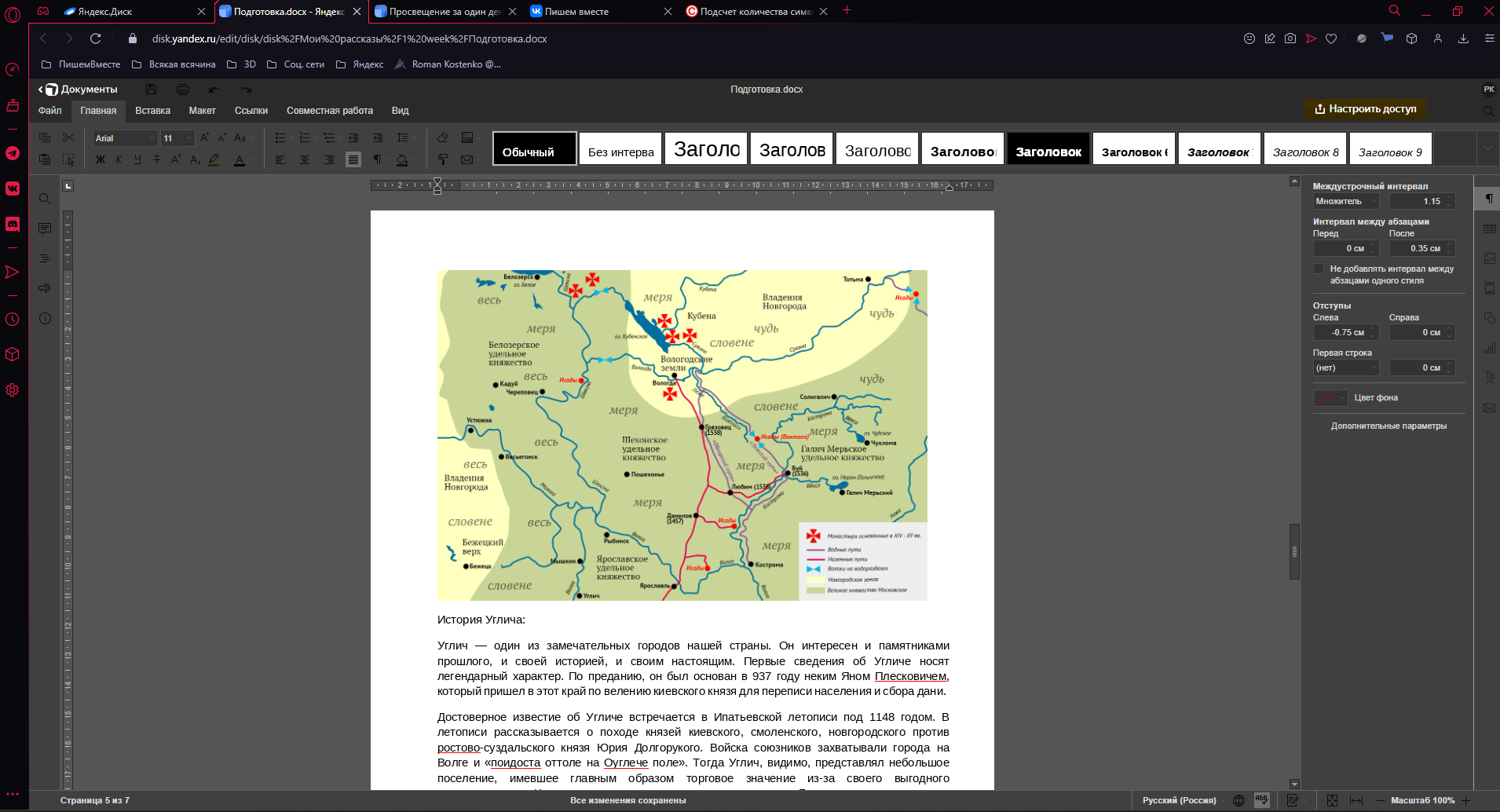Screen dimensions: 1500x812
Task: Open the 'Первая строка' (нет) dropdown
Action: (1345, 368)
